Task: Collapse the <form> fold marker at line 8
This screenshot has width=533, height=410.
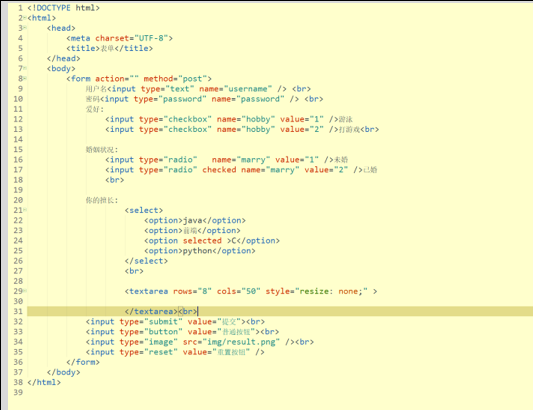Action: pyautogui.click(x=25, y=78)
